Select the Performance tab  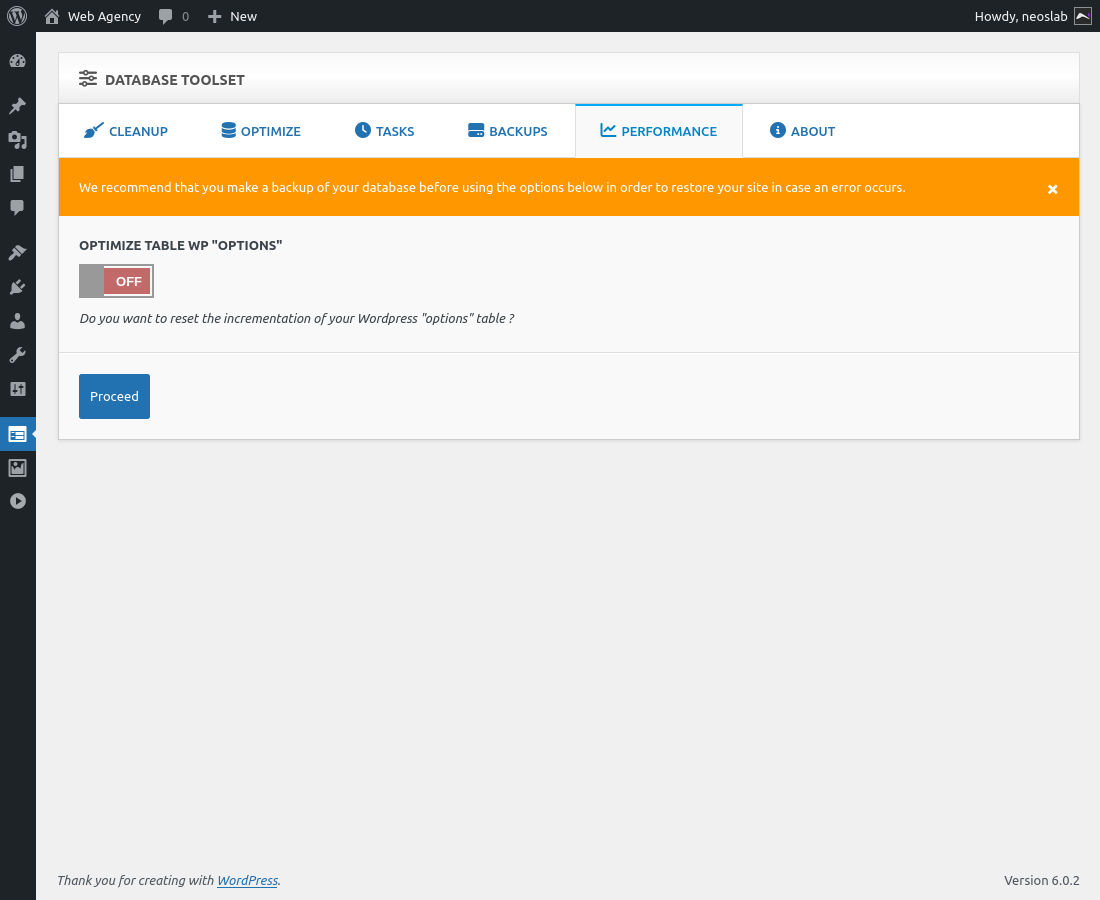(659, 131)
